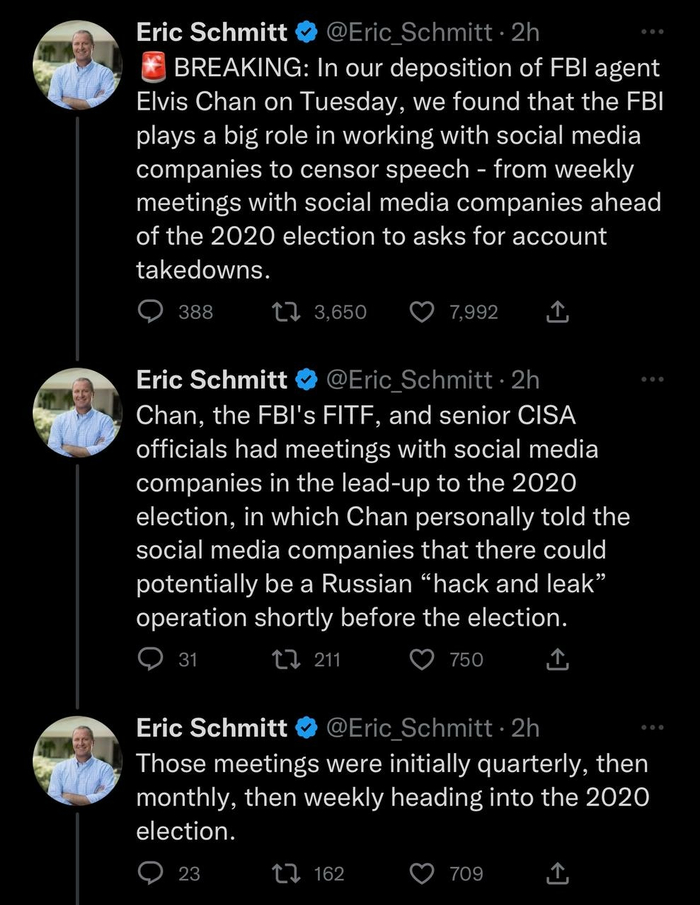
Task: Open more options on the third tweet
Action: (x=651, y=727)
